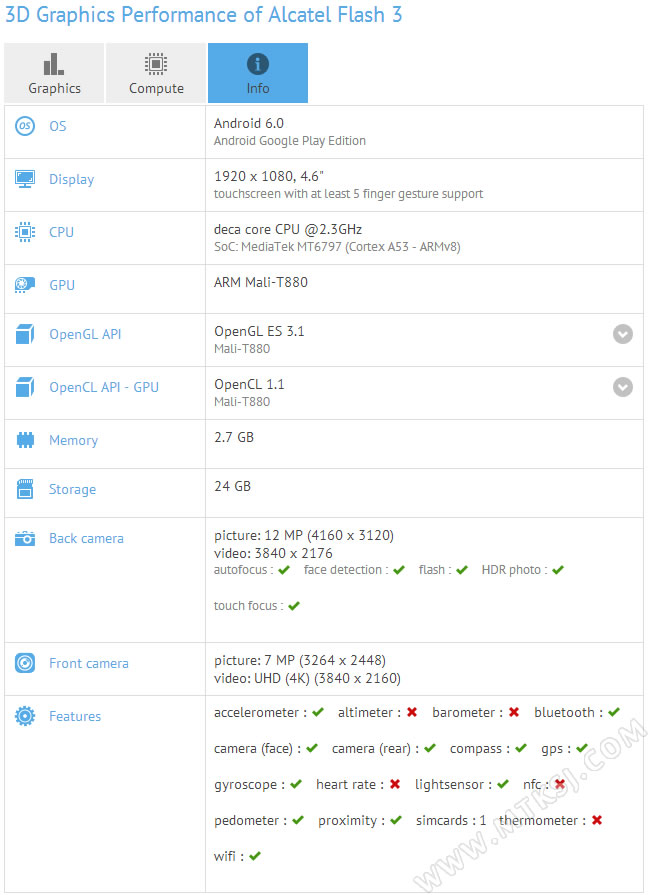650x895 pixels.
Task: Click the autofocus green checkmark
Action: (x=284, y=570)
